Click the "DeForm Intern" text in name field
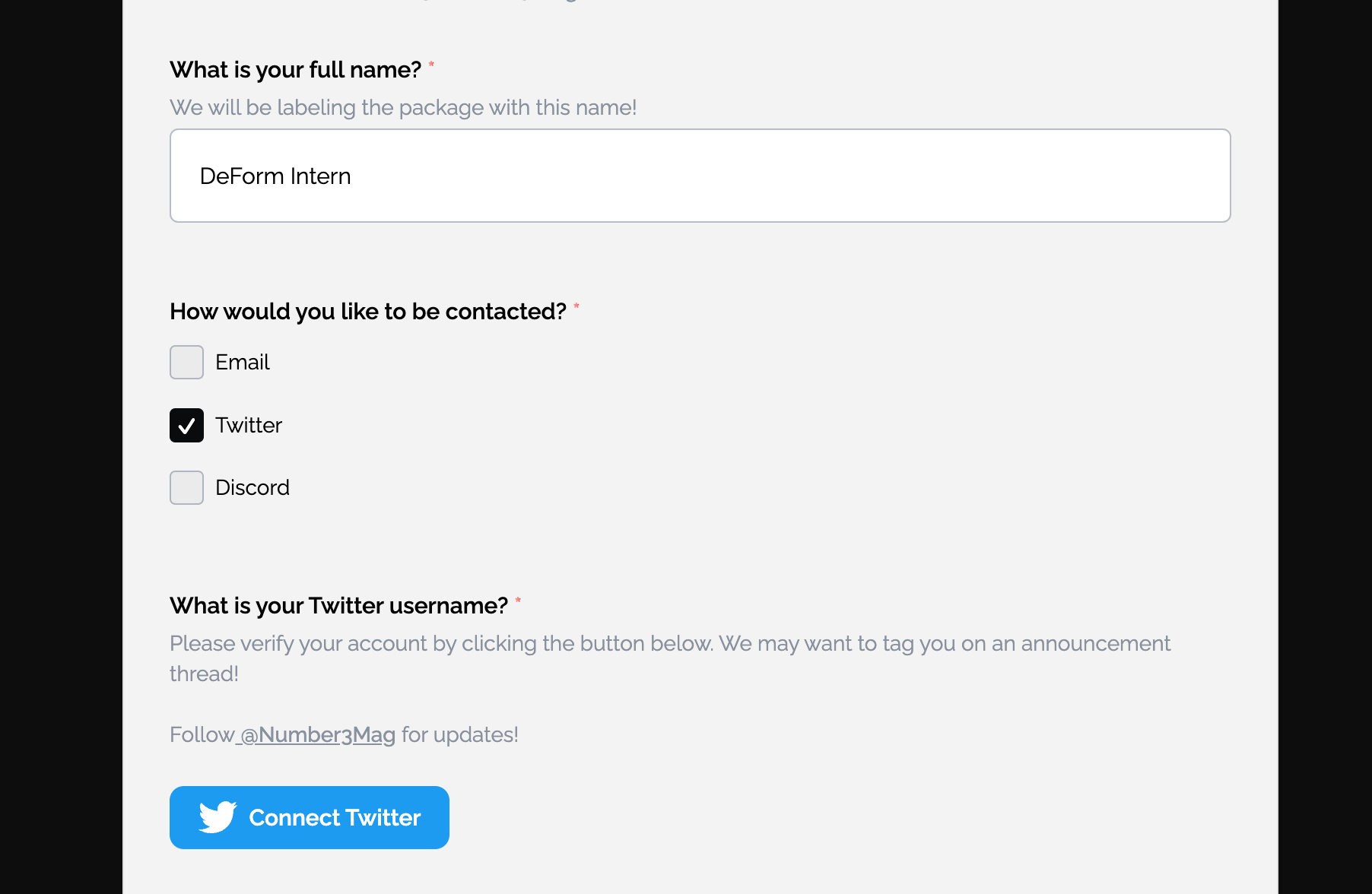This screenshot has width=1372, height=894. (x=275, y=176)
